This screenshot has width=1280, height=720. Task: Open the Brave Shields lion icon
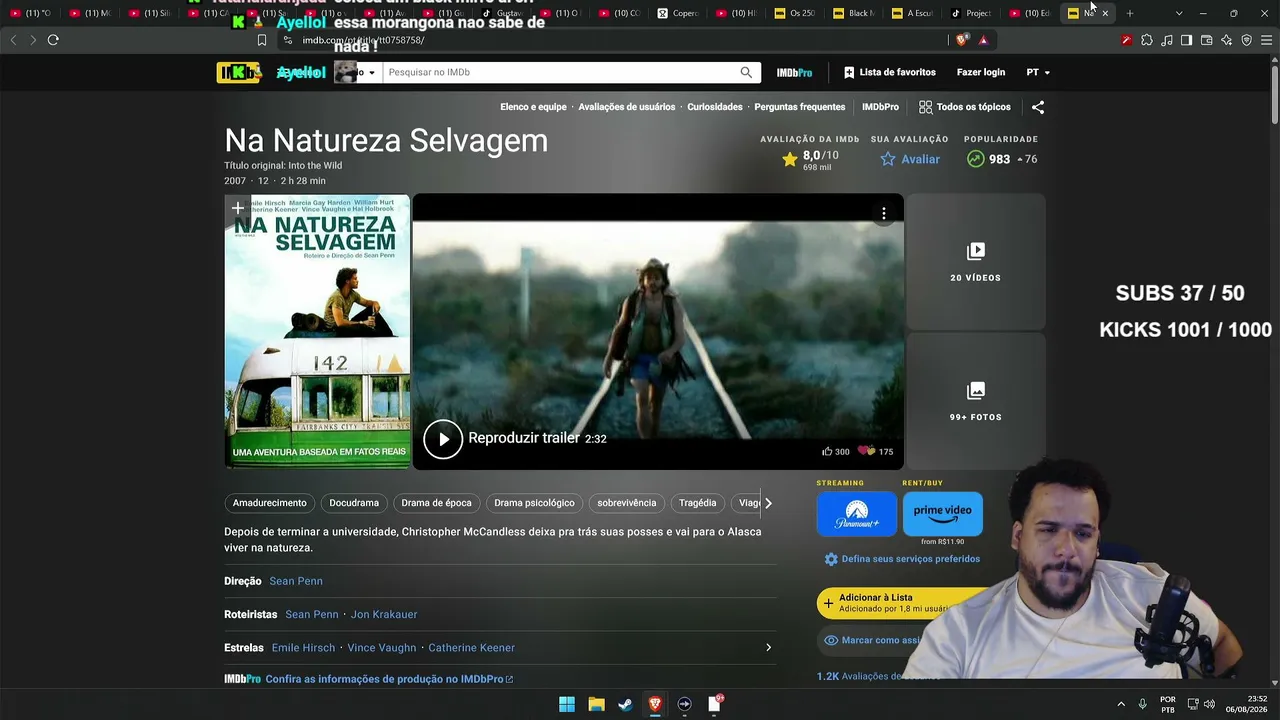962,40
